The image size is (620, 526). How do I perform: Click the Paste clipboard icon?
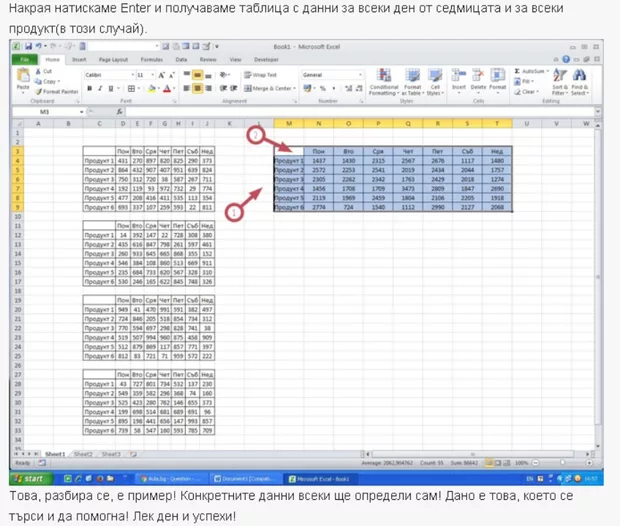tap(23, 75)
